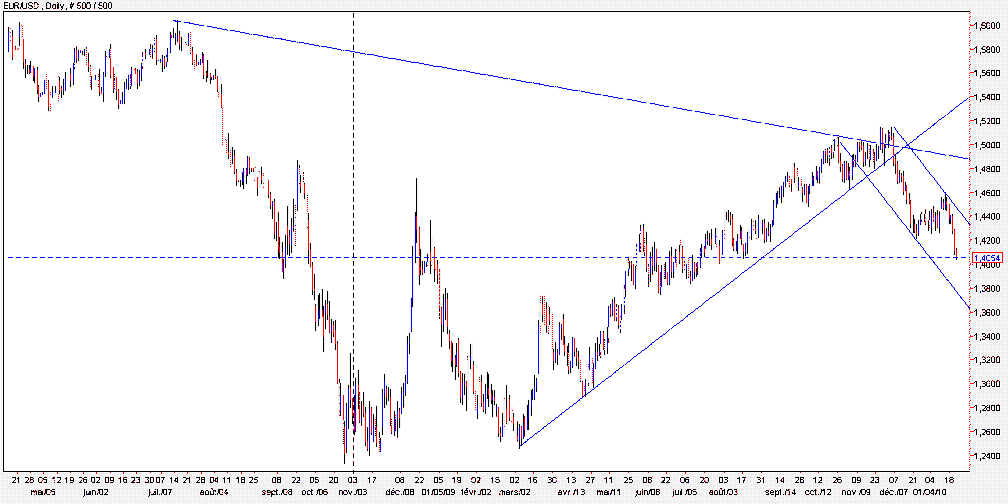Click the "oct /06" date label
The height and width of the screenshot is (504, 1008).
[315, 492]
